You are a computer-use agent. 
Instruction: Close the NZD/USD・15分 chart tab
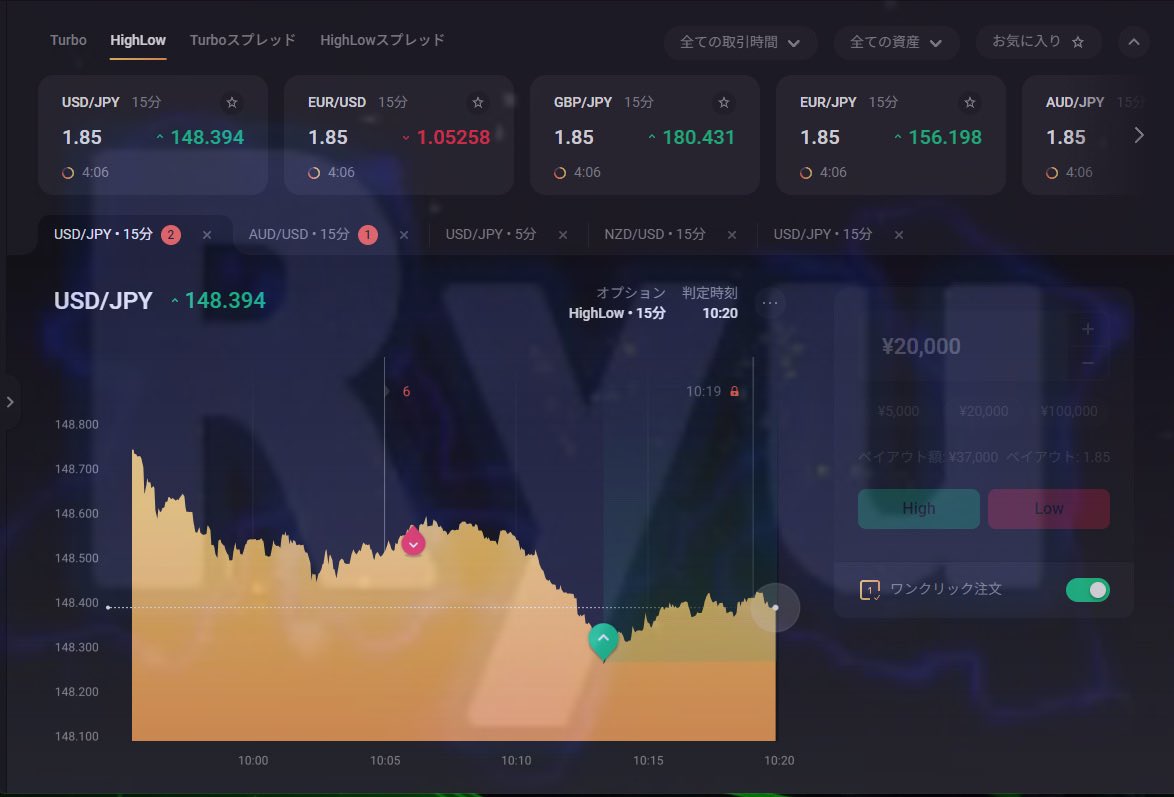732,235
